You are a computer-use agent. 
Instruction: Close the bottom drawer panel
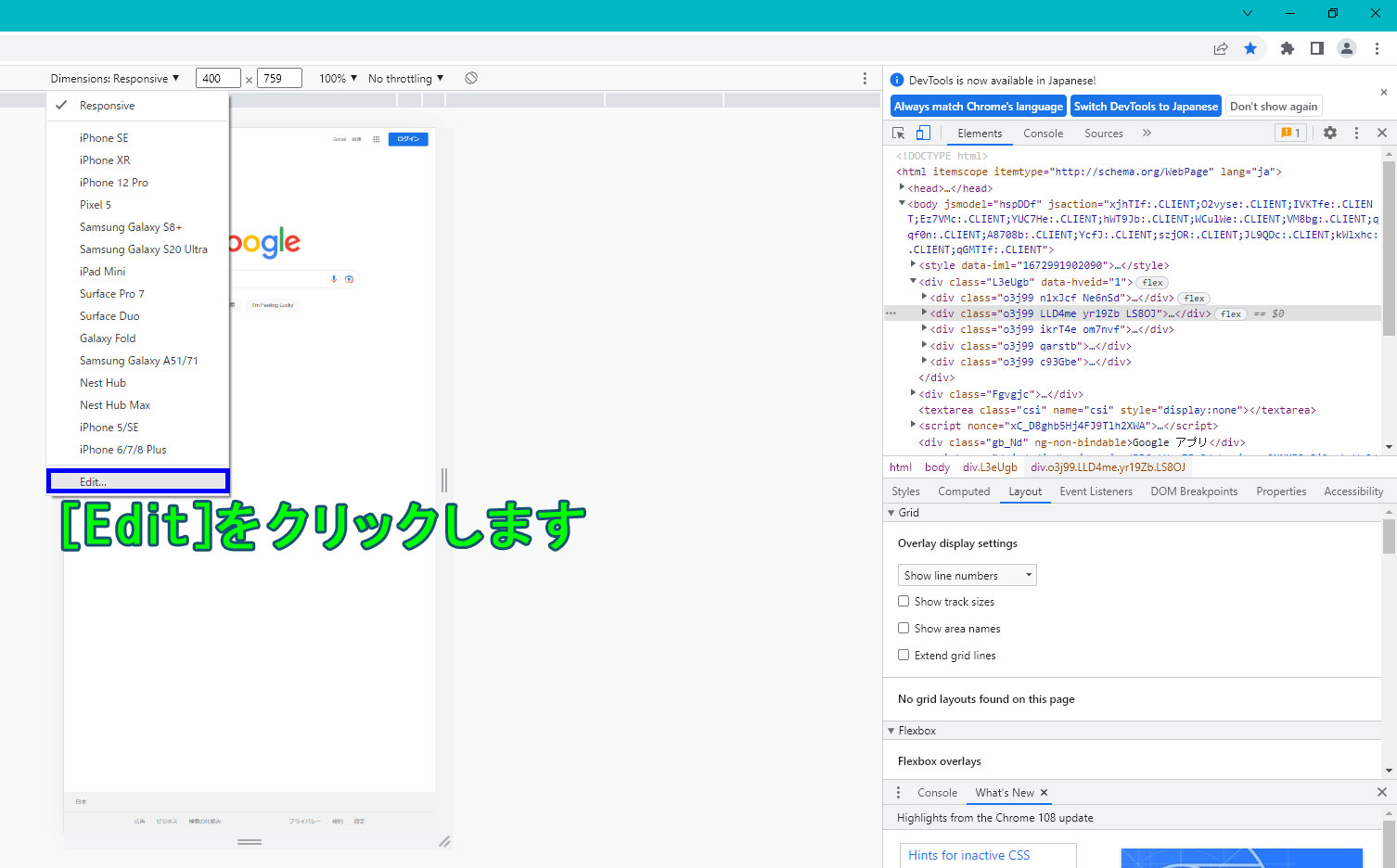[1382, 792]
